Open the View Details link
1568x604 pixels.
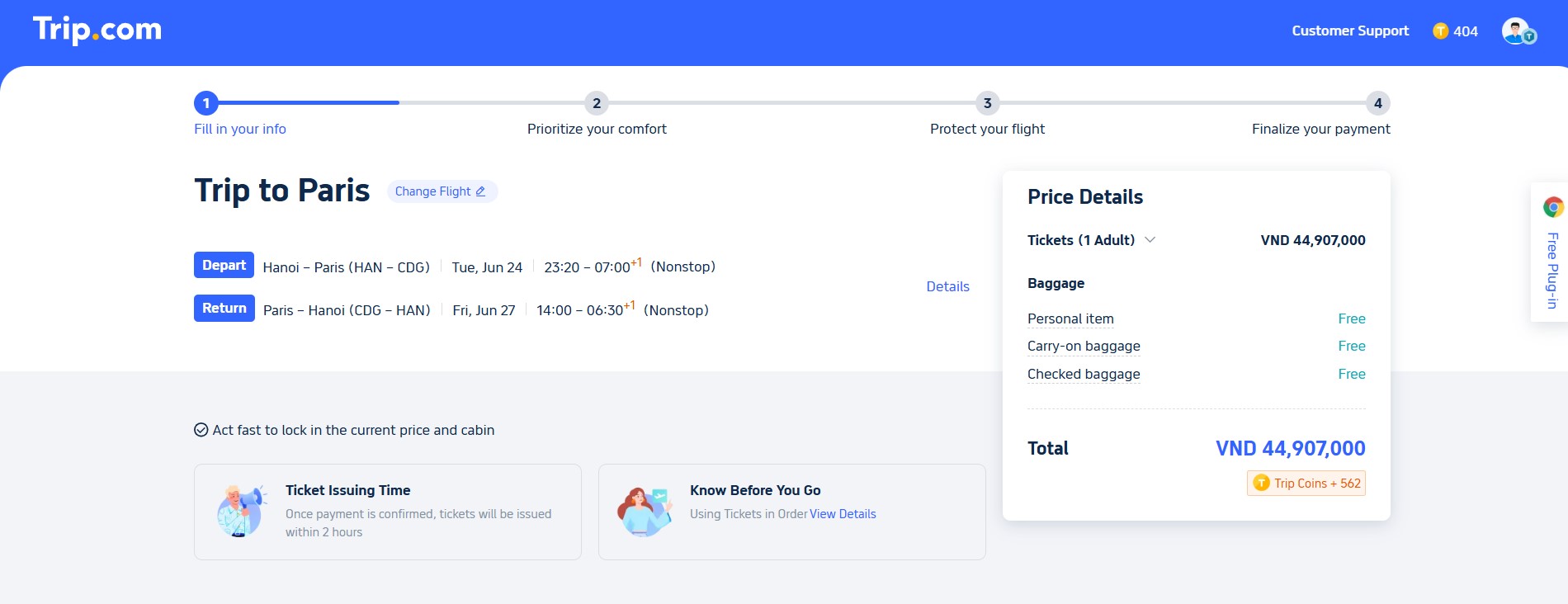pos(843,514)
